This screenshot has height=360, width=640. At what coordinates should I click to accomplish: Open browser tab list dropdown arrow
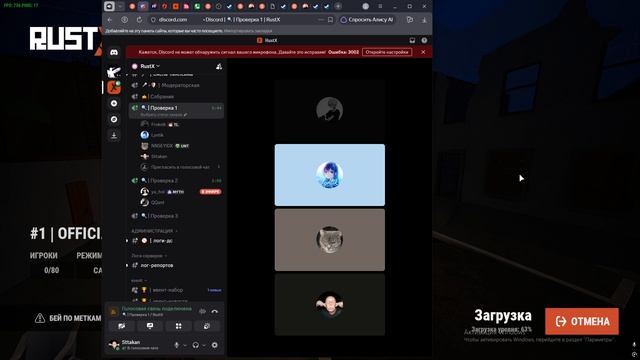coord(120,6)
